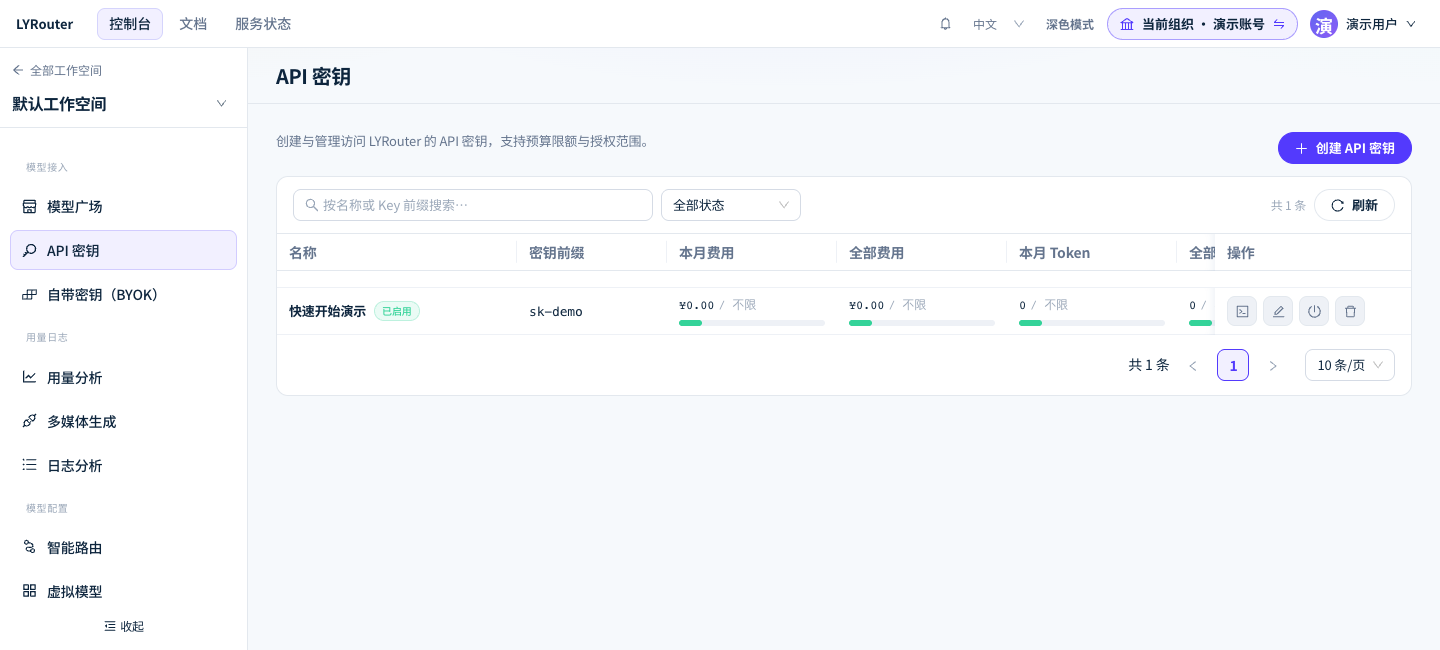Click the 创建 API 密钥 button
Viewport: 1440px width, 650px height.
[x=1344, y=148]
